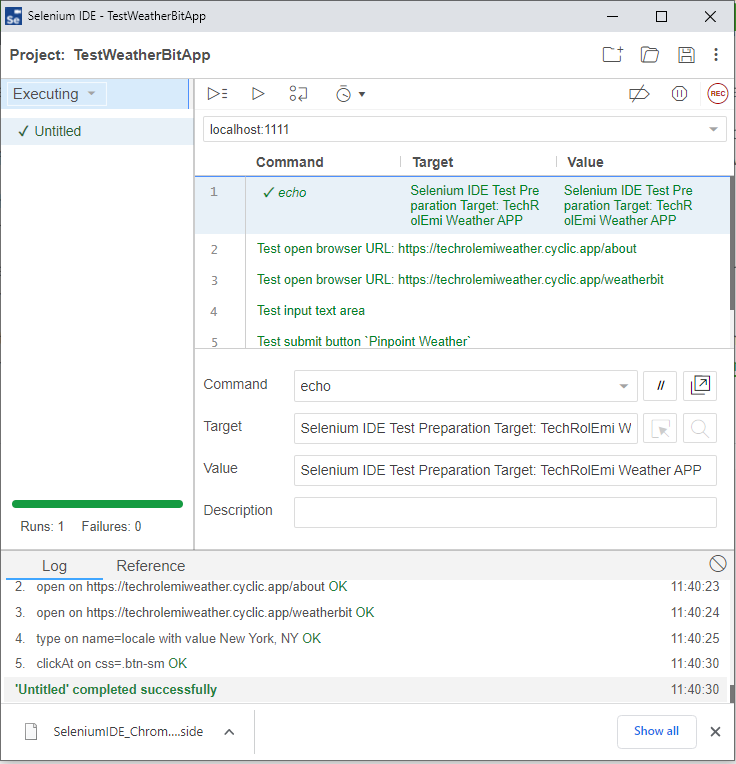Click the Command column header

click(289, 162)
